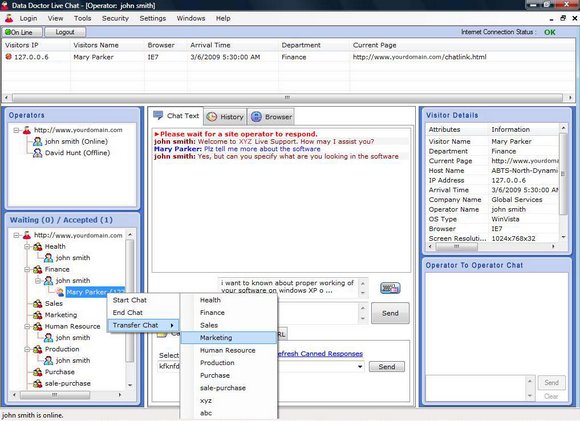This screenshot has height=421, width=580.
Task: Click the Purchase department group icon
Action: point(37,372)
